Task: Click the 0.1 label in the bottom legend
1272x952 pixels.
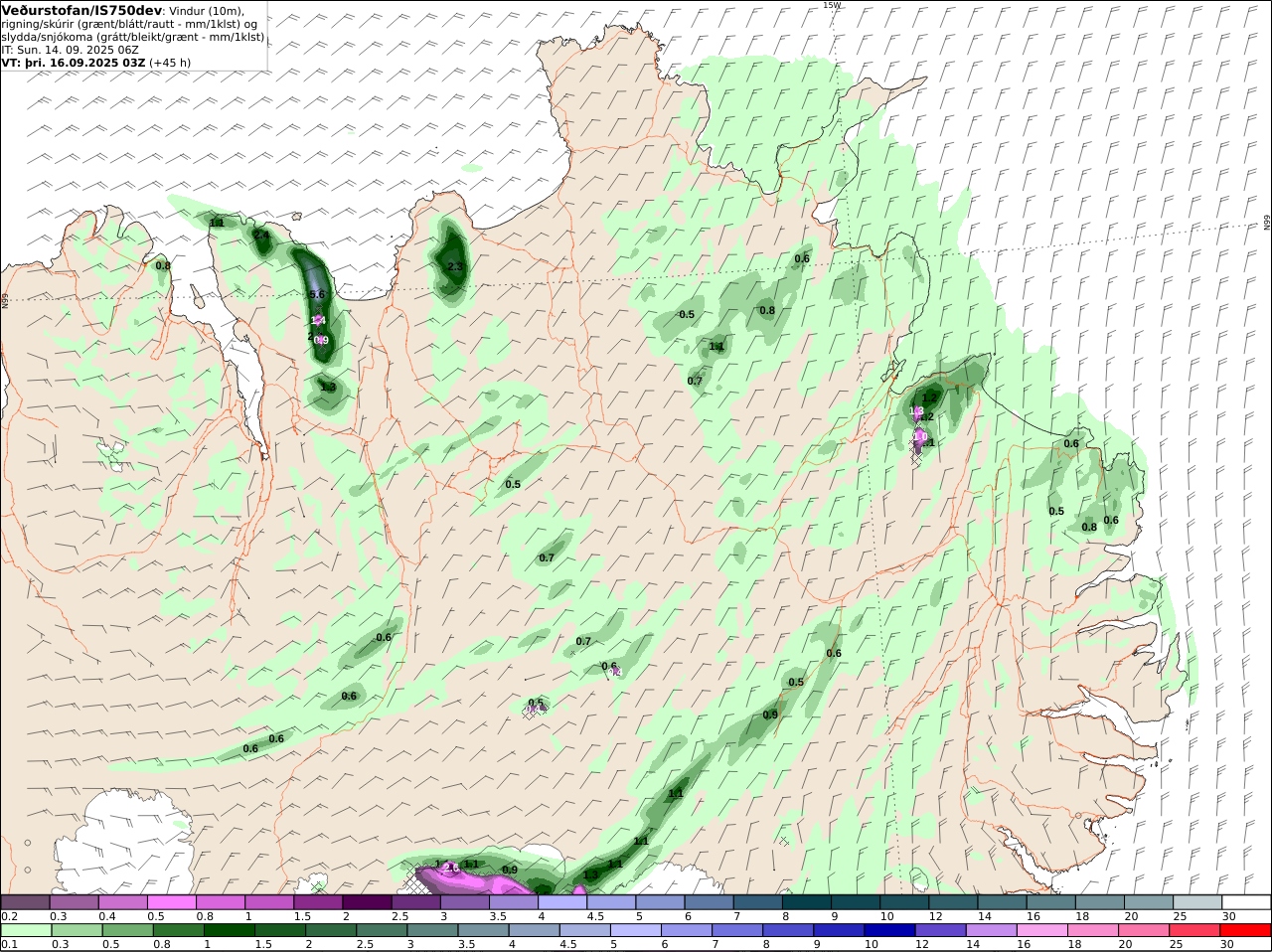Action: tap(9, 945)
